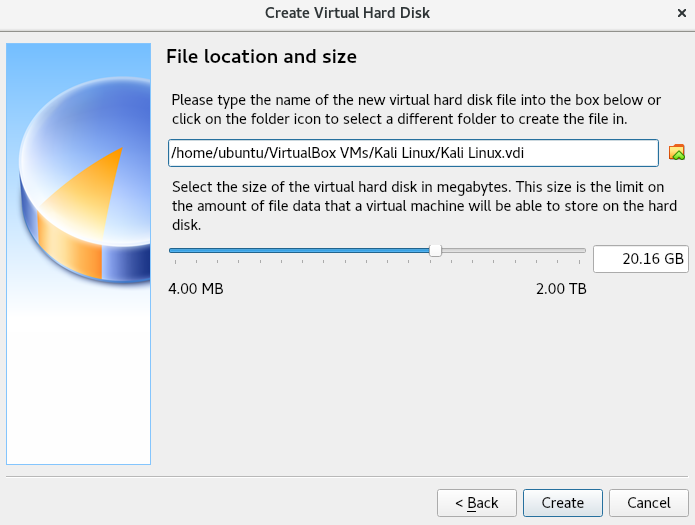This screenshot has width=695, height=525.
Task: Click the Create Virtual Hard Disk title bar
Action: 347,13
